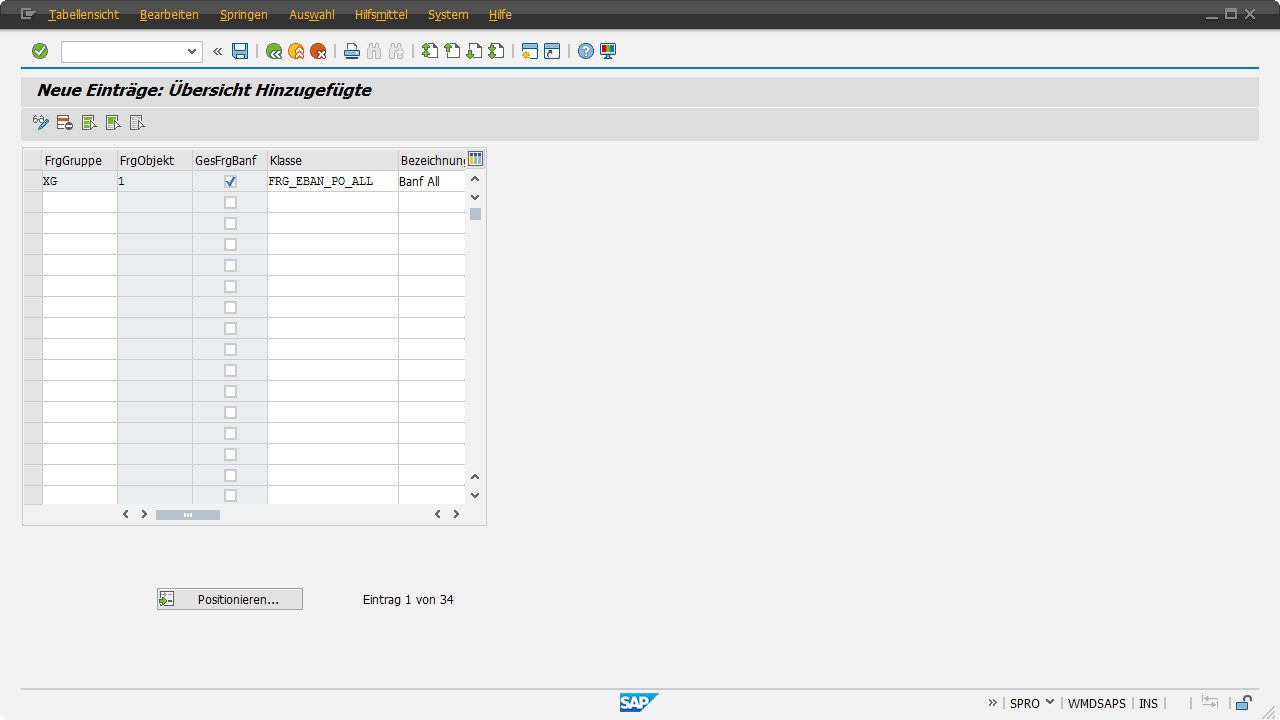
Task: Expand the SPRO transaction dropdown in status bar
Action: coord(1050,703)
